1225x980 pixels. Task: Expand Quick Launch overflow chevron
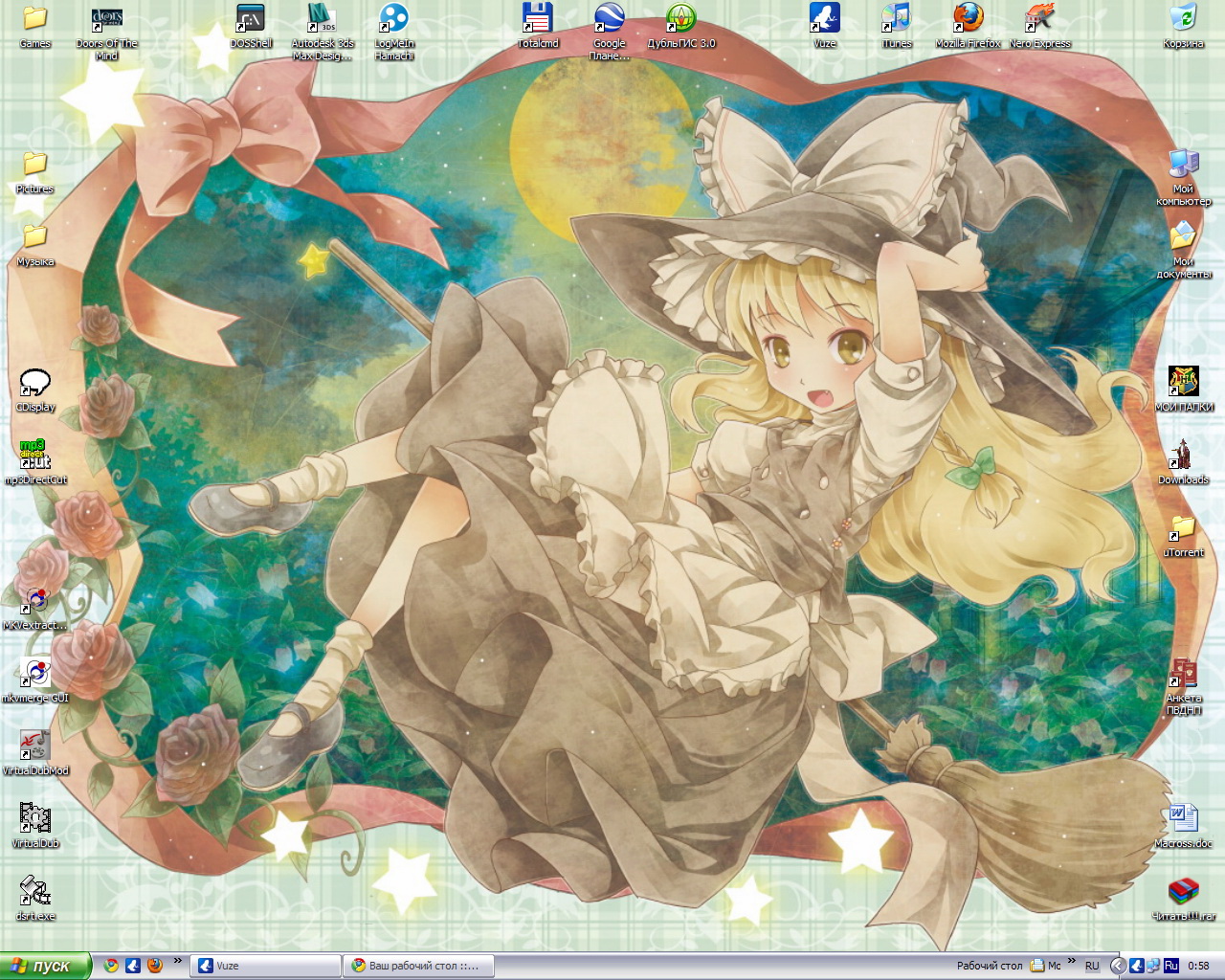click(x=177, y=962)
